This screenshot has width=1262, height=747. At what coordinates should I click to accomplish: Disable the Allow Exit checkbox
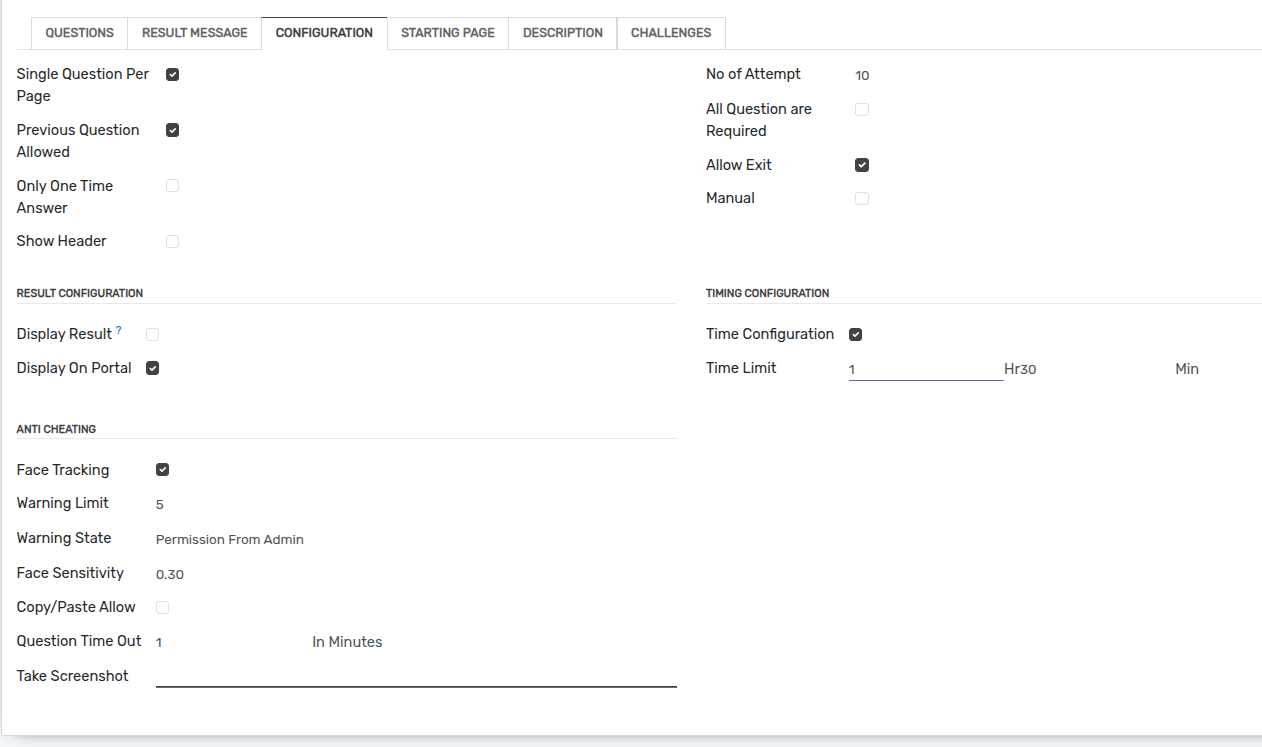pyautogui.click(x=862, y=165)
